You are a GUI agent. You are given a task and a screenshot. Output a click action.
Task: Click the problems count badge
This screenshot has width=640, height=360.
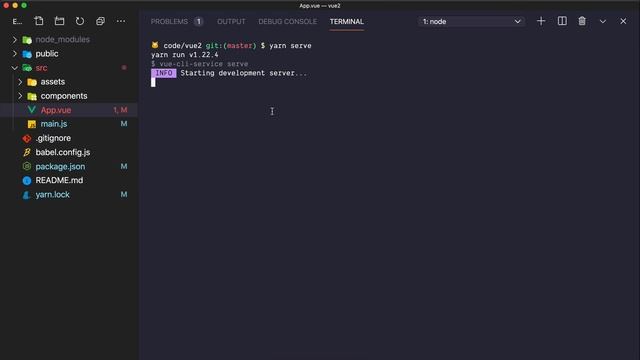point(198,22)
